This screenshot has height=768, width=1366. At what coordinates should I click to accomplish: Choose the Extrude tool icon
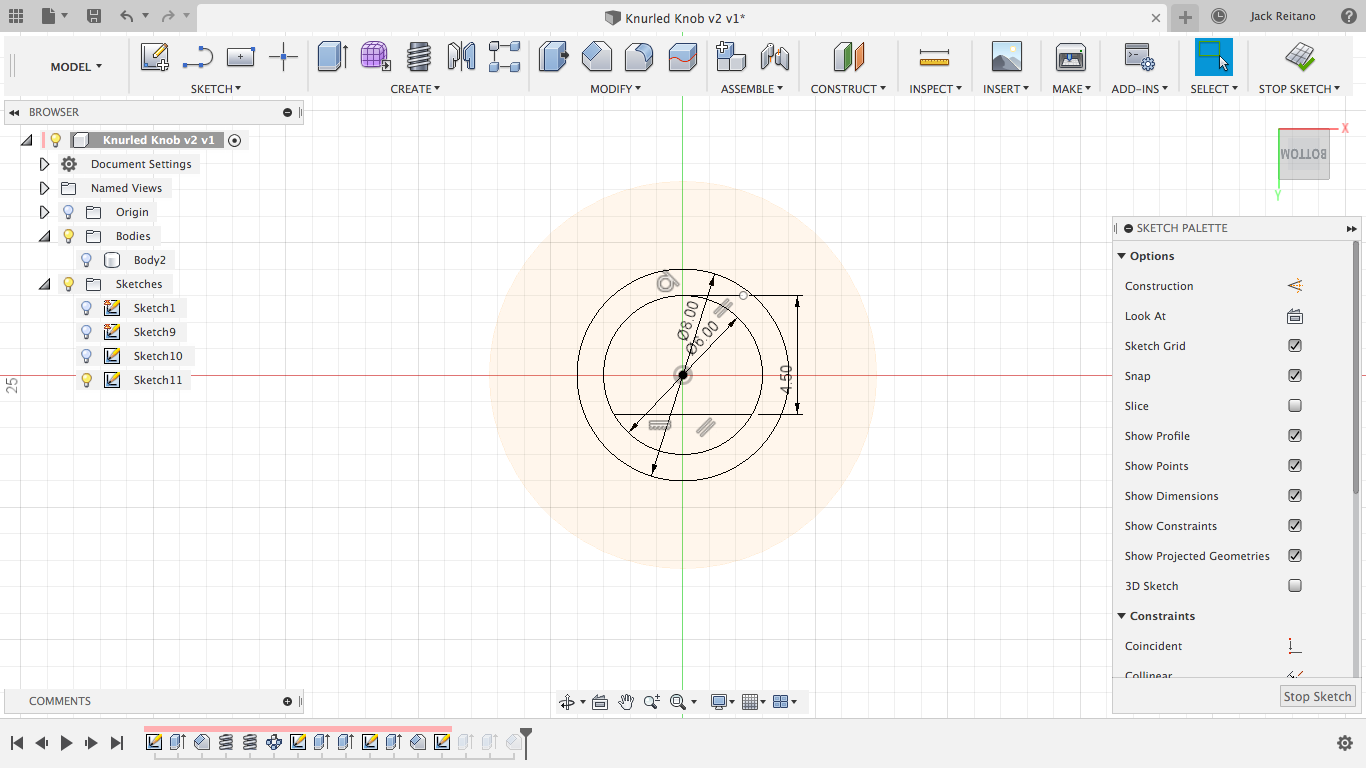tap(332, 57)
